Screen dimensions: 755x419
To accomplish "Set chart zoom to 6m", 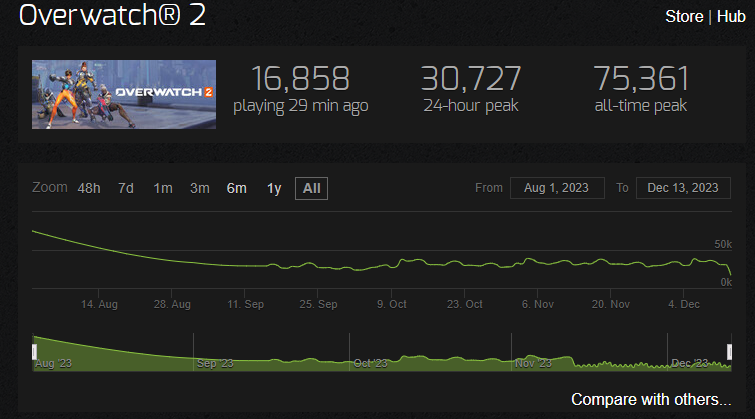I will pyautogui.click(x=236, y=188).
